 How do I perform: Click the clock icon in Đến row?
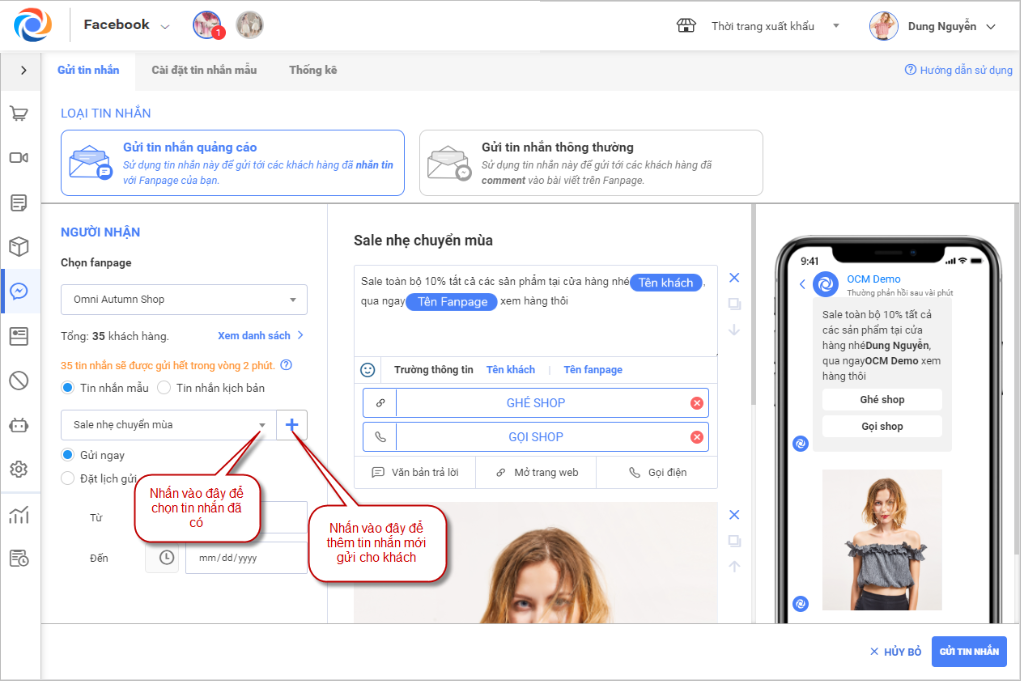point(167,558)
